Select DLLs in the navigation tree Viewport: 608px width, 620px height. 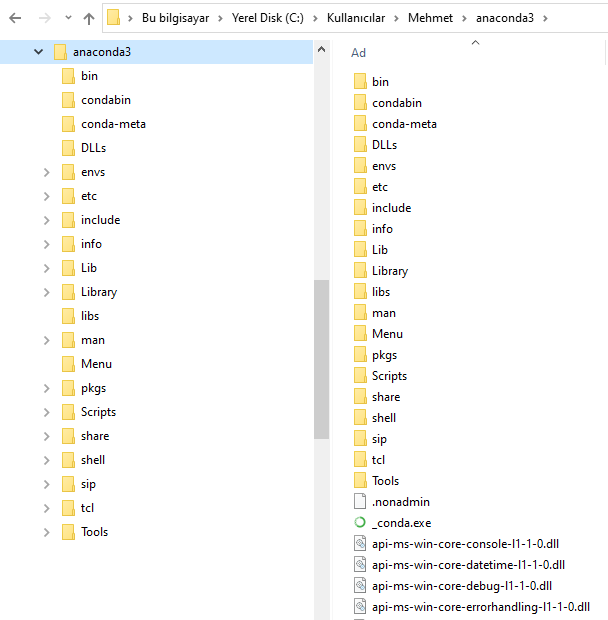(93, 148)
